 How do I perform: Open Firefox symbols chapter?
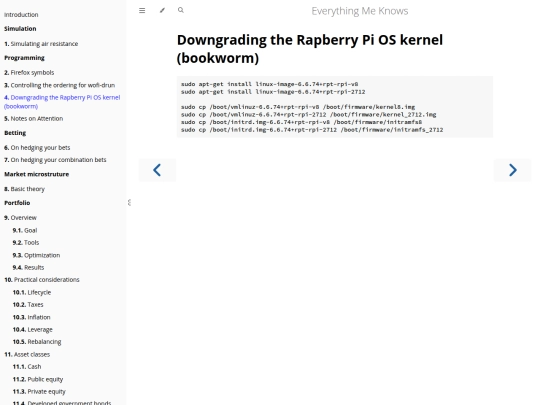coord(29,73)
